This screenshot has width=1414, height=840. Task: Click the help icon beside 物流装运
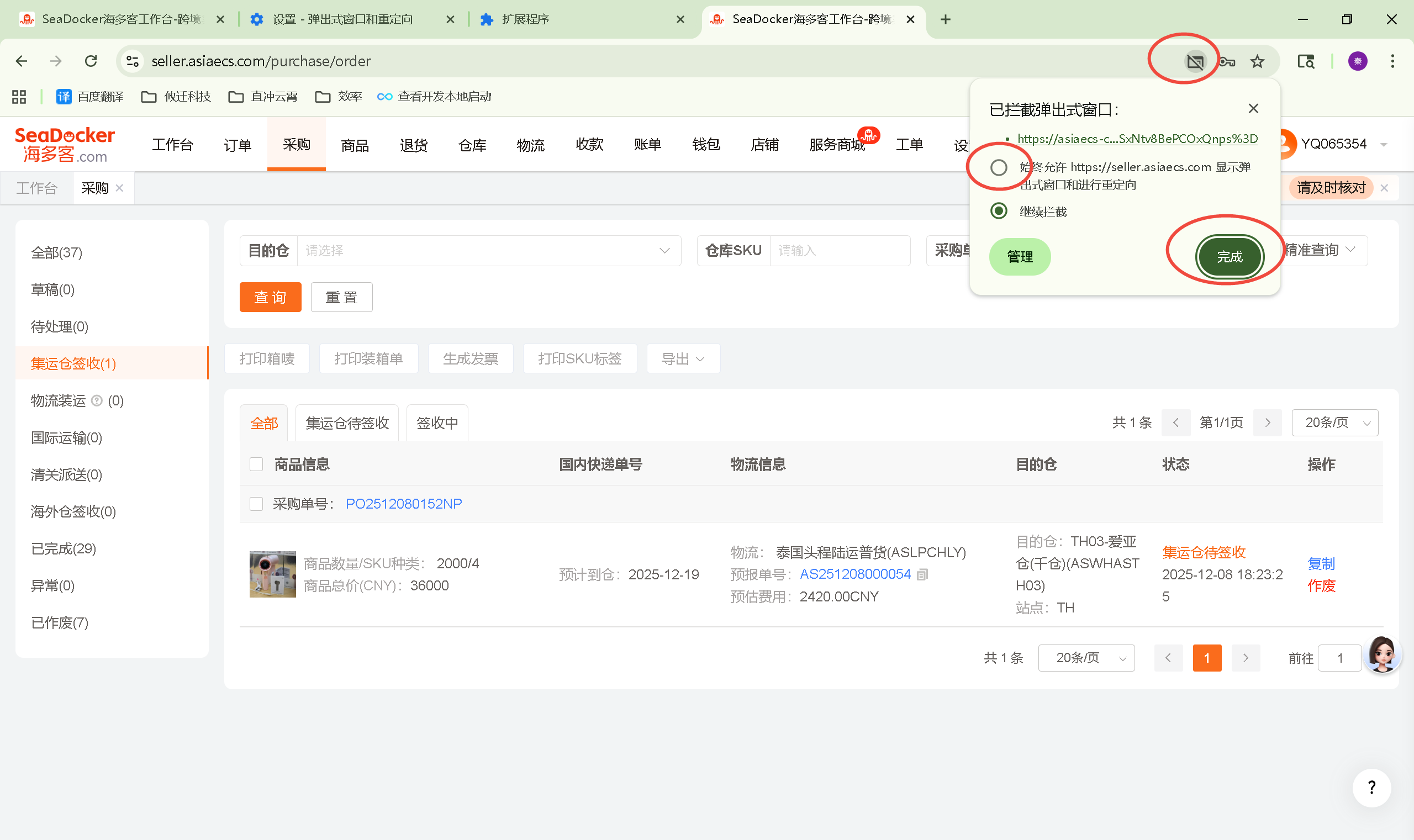(x=97, y=401)
